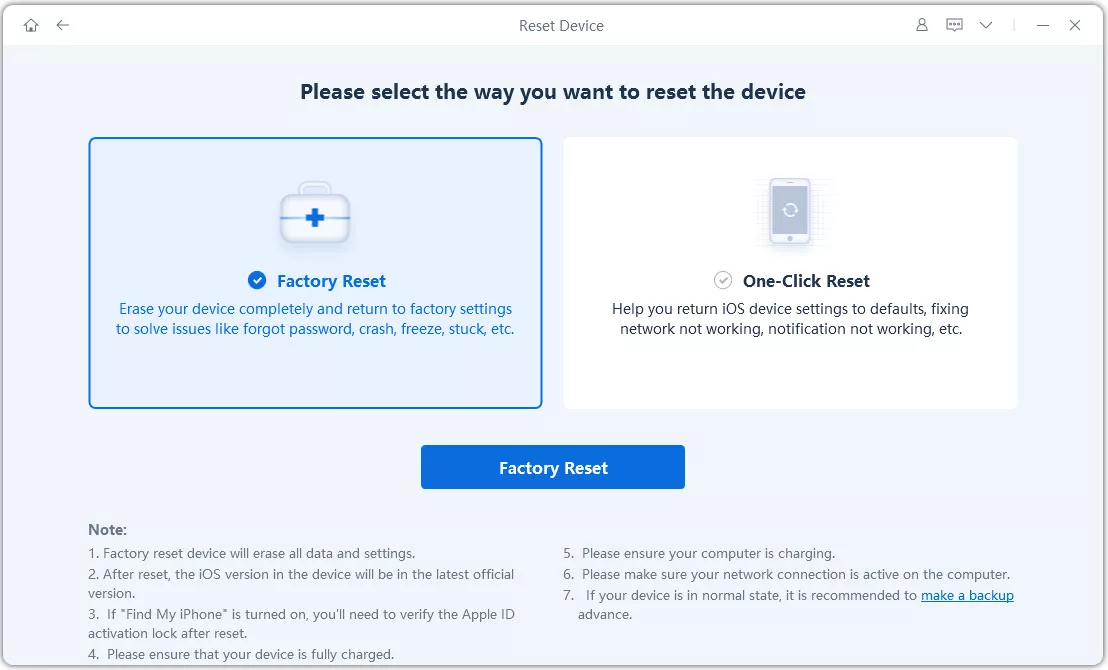
Task: Click the back arrow in title bar
Action: [63, 25]
